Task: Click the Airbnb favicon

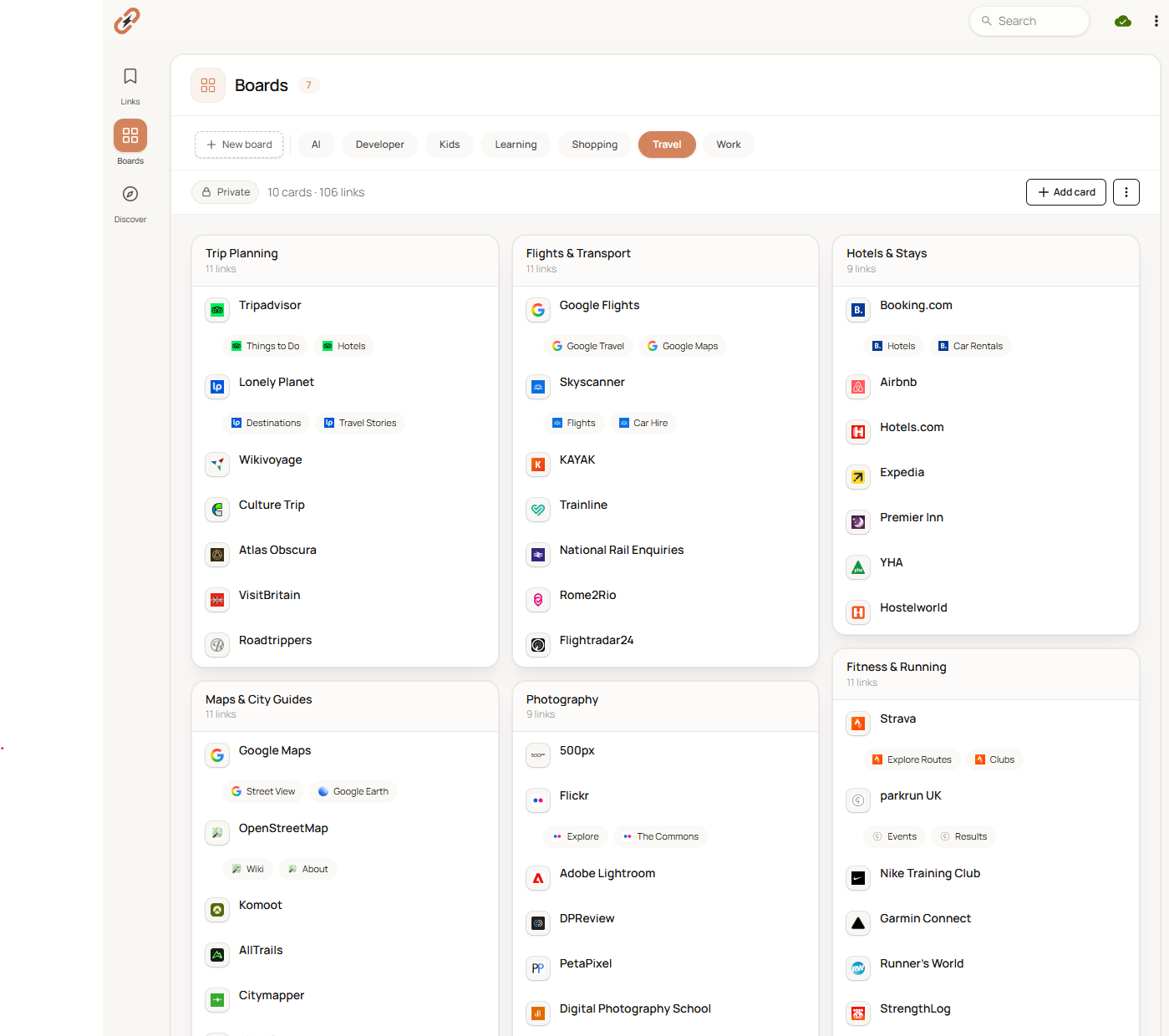Action: pyautogui.click(x=858, y=387)
